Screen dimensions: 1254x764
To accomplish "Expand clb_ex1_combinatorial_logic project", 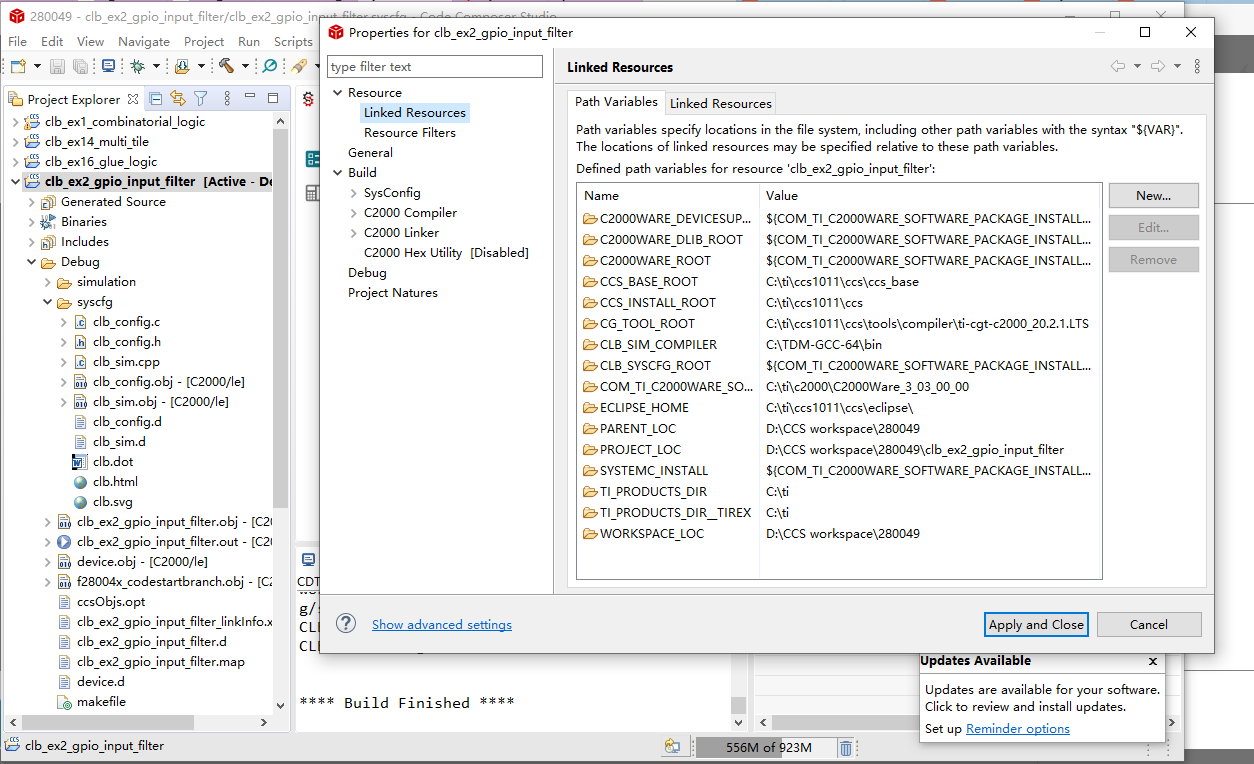I will click(x=15, y=122).
